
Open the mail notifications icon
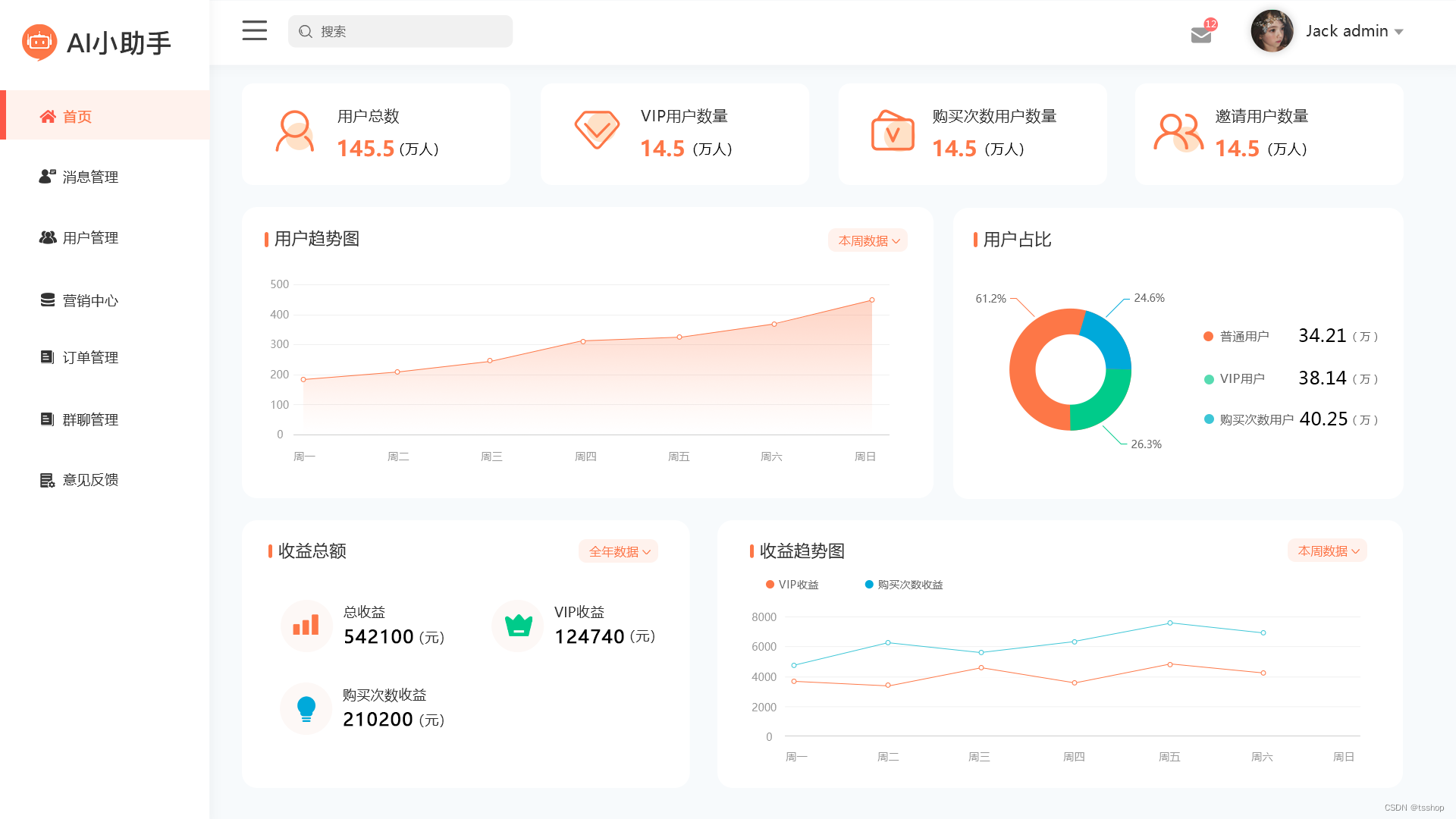1201,34
